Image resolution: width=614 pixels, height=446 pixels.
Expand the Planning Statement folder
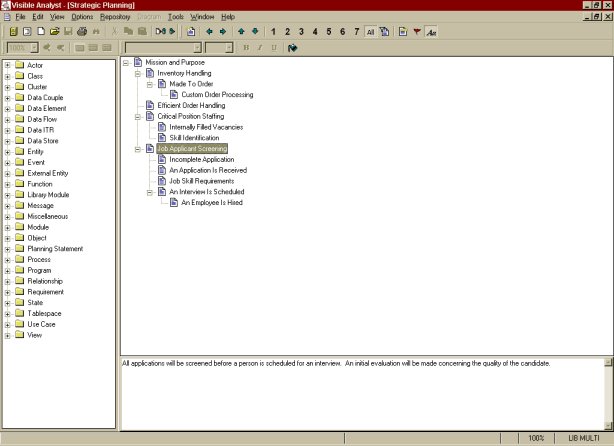(7, 249)
